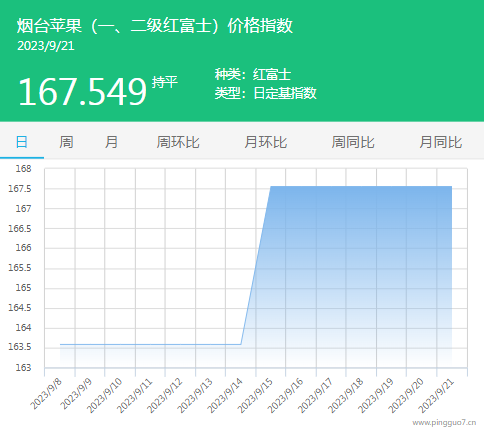Switch to 月环比 tab
Viewport: 484px width, 432px height.
(x=266, y=142)
